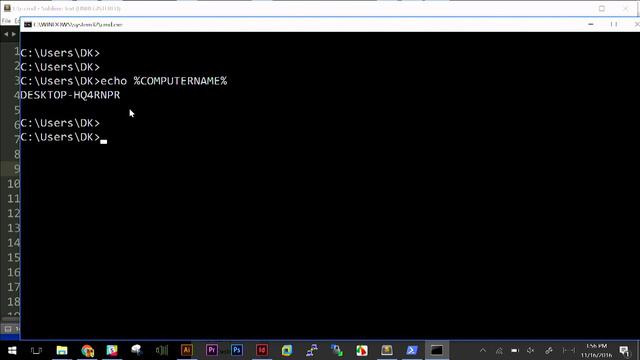Open the white bird app on taskbar
The height and width of the screenshot is (360, 640).
tap(137, 350)
